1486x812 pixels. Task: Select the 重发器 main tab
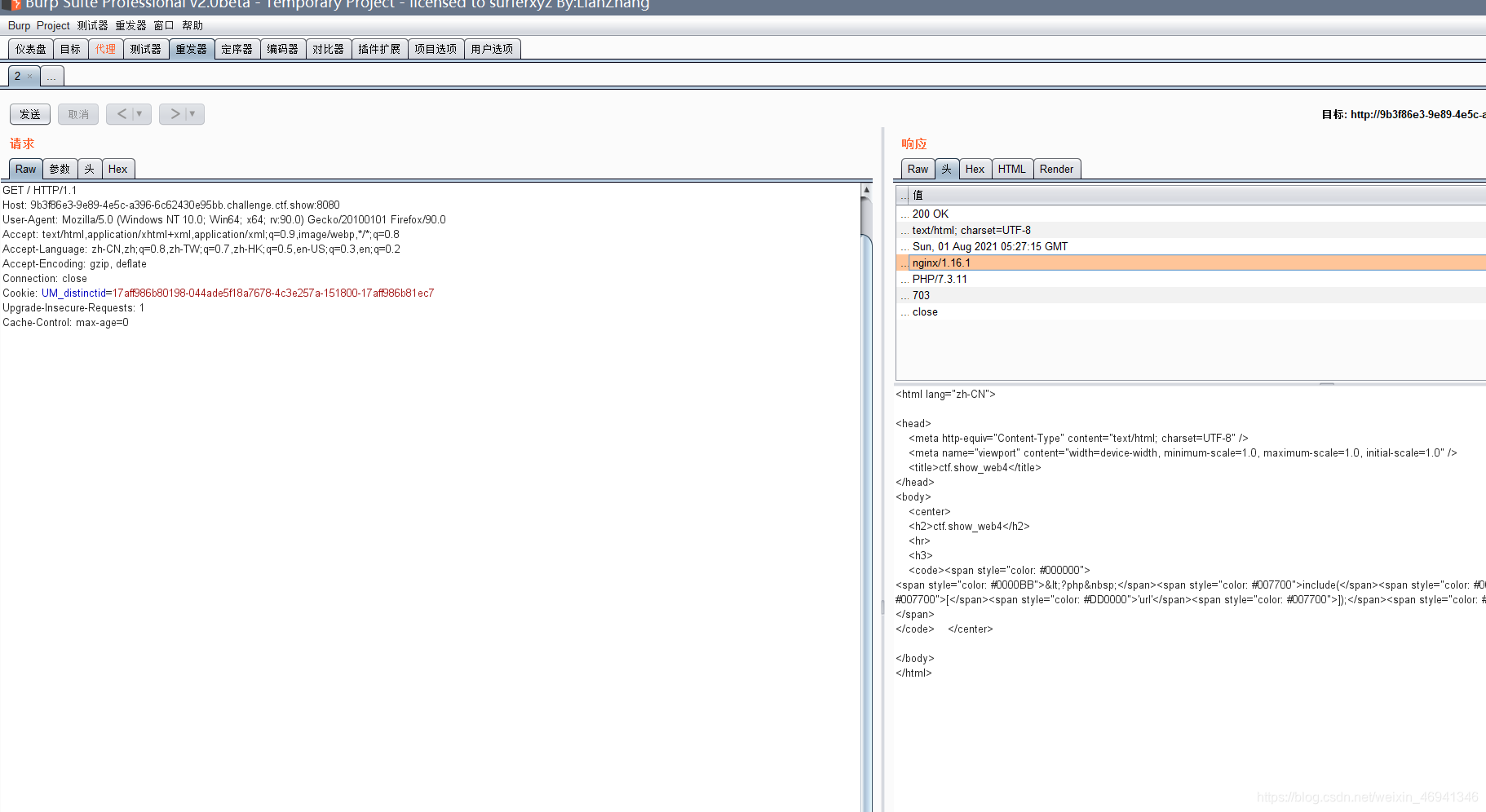(192, 49)
